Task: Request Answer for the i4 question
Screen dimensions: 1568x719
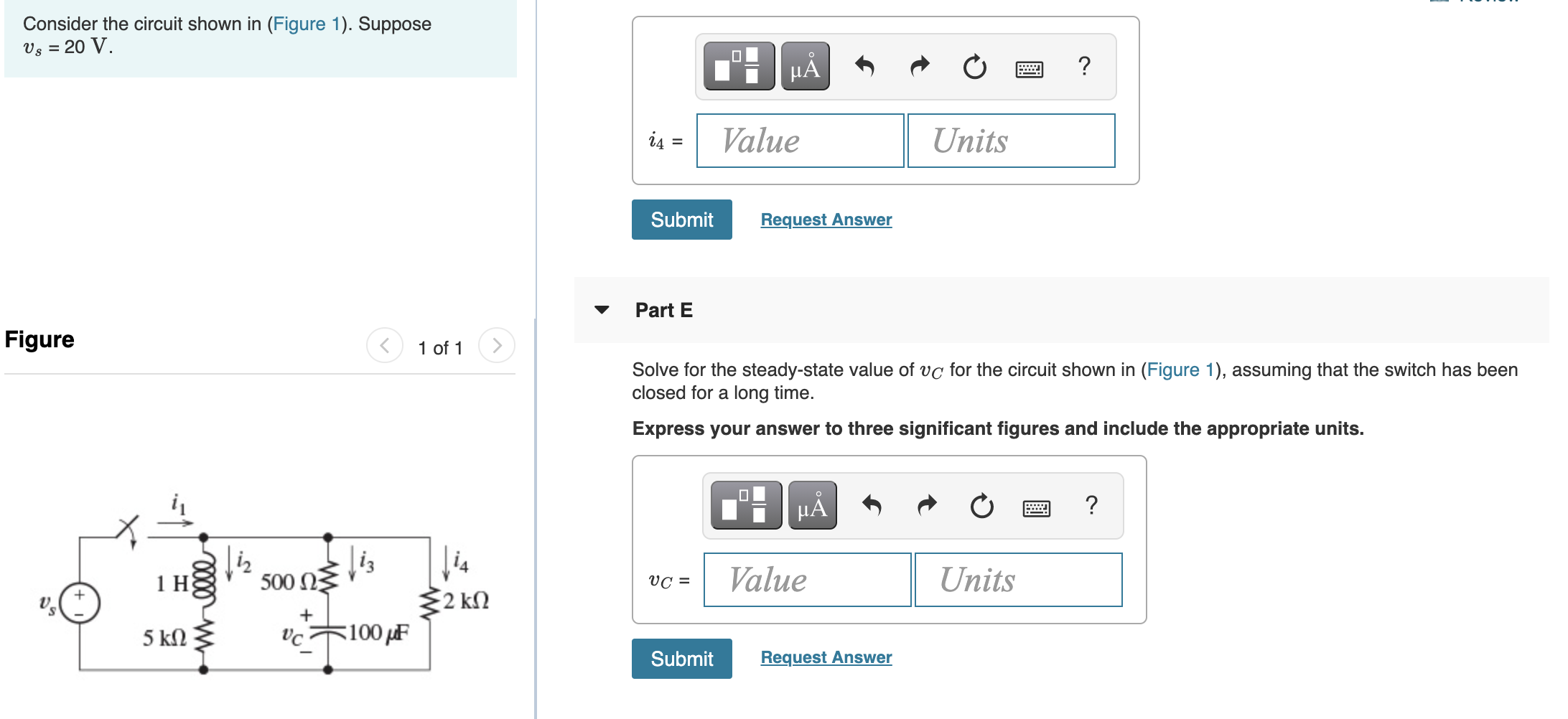Action: (x=826, y=219)
